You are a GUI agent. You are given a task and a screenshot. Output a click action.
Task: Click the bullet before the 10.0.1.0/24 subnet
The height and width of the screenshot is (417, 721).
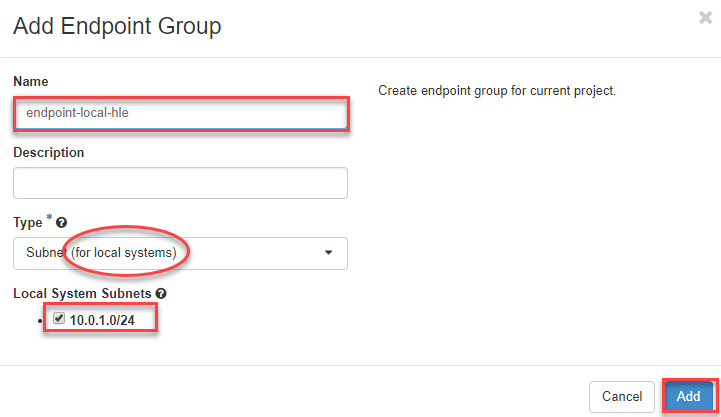point(38,320)
